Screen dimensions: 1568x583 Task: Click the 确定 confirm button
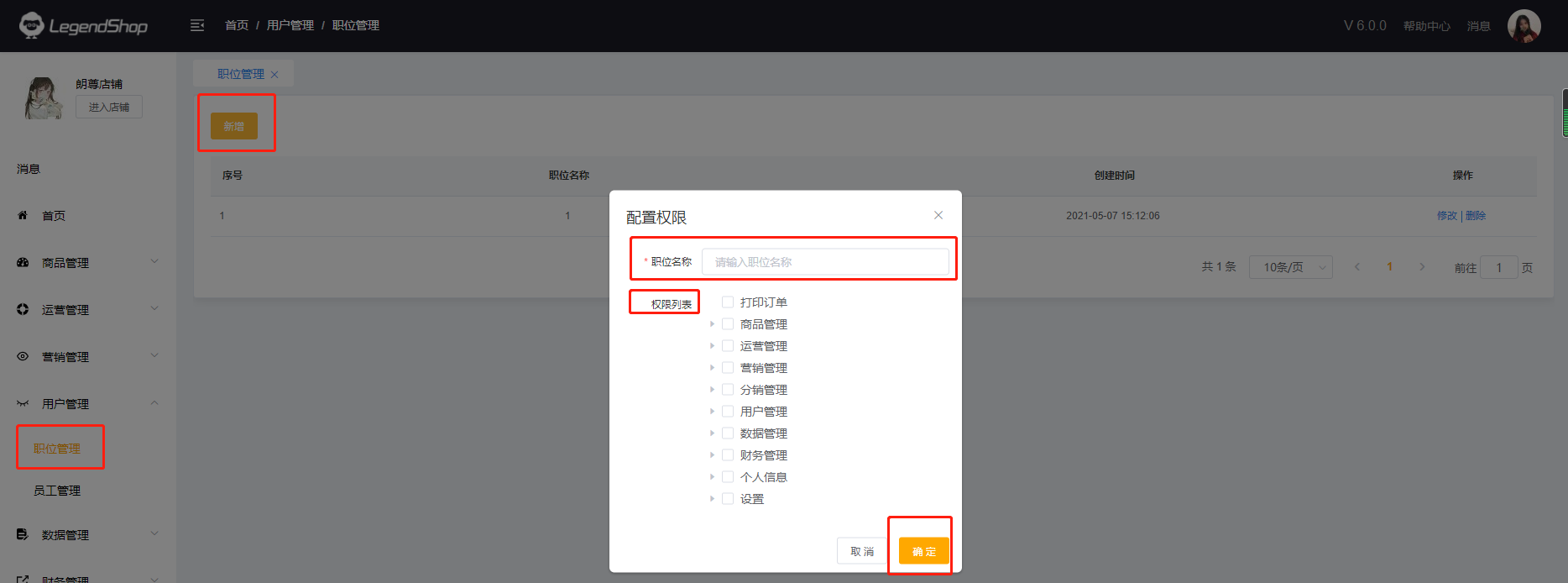pos(923,551)
